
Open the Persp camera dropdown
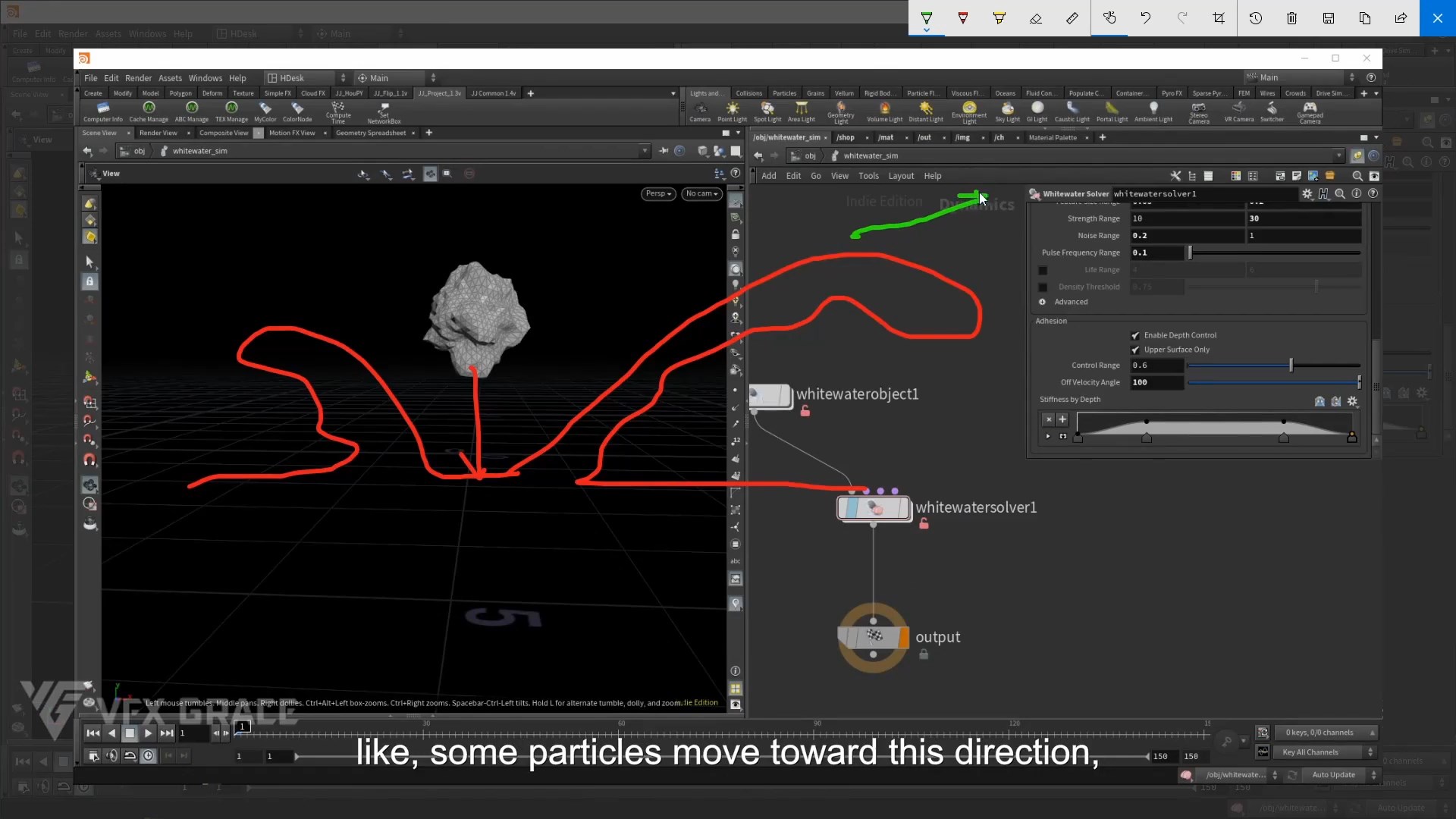coord(658,194)
